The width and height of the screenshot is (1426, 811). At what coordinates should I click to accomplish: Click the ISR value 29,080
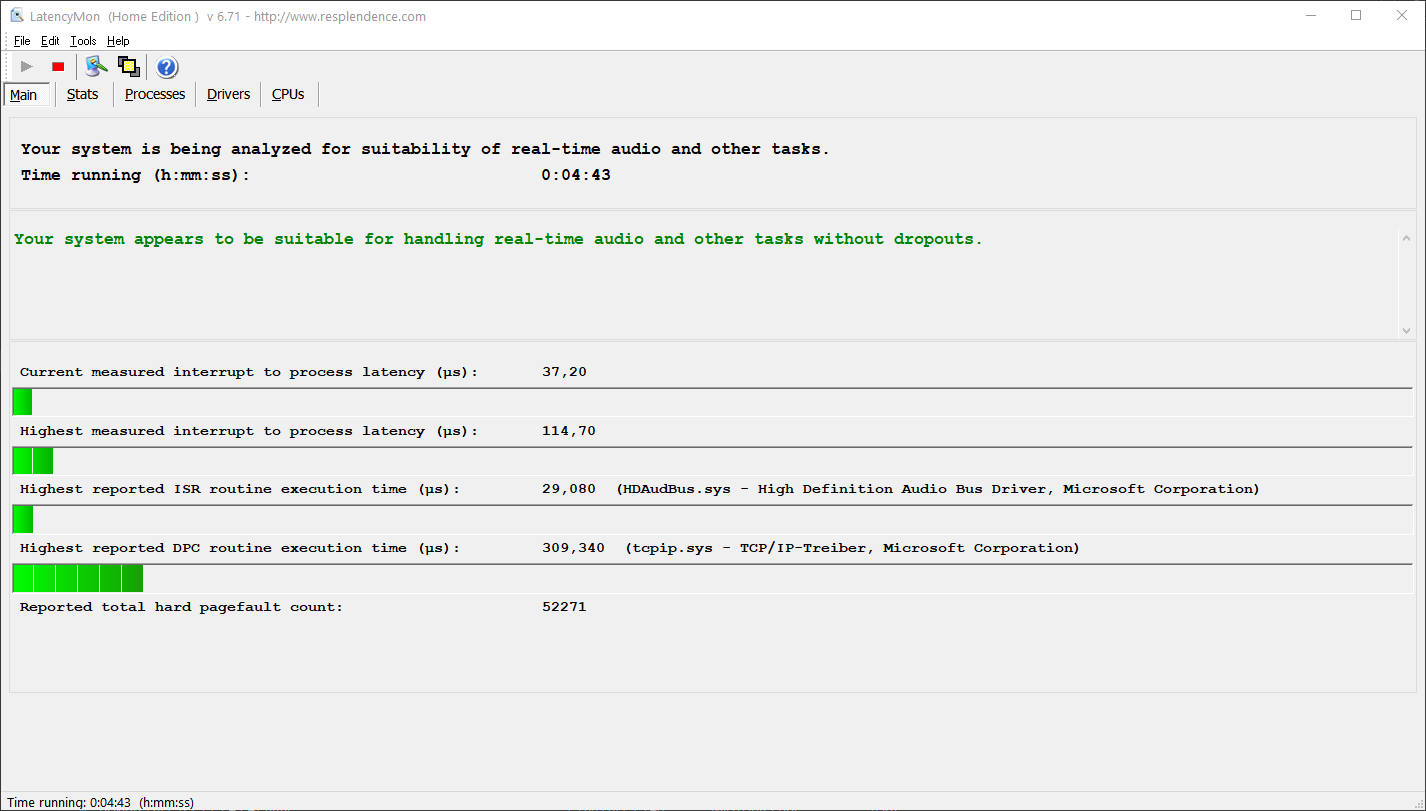point(568,489)
